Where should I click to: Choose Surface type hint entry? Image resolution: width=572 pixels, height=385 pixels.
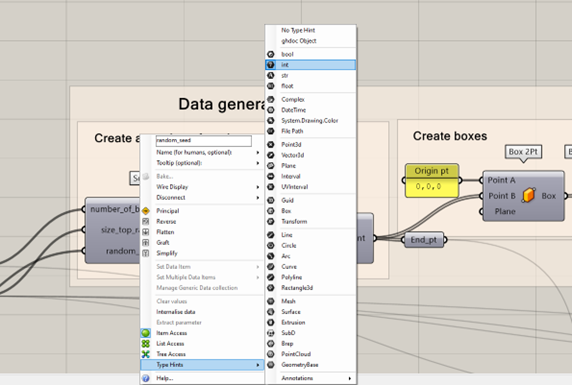pos(310,312)
